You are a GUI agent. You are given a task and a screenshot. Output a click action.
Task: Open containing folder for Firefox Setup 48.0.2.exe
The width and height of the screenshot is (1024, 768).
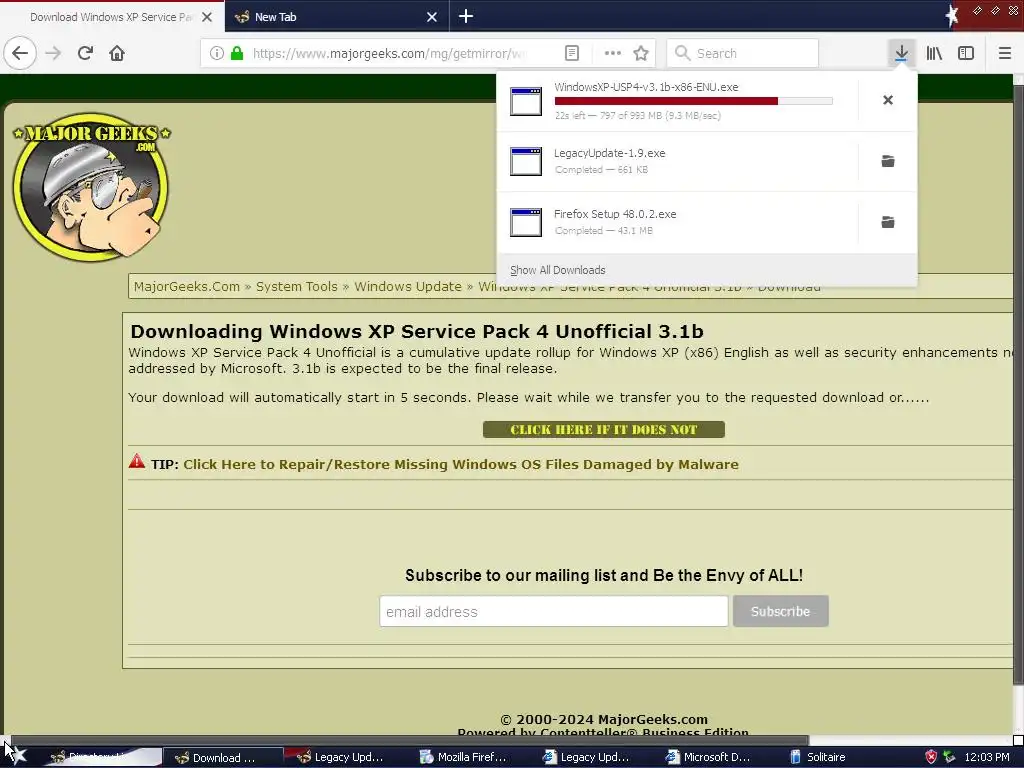pyautogui.click(x=888, y=222)
